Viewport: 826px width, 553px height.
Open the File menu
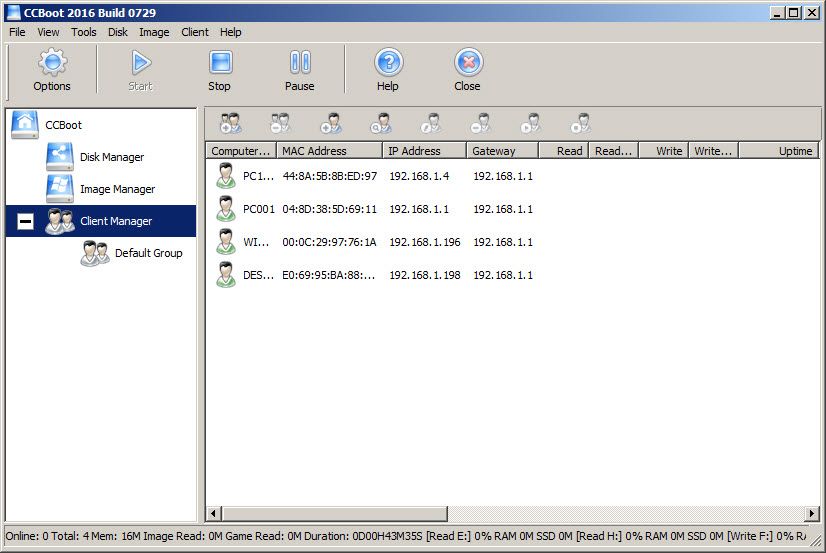click(x=17, y=32)
